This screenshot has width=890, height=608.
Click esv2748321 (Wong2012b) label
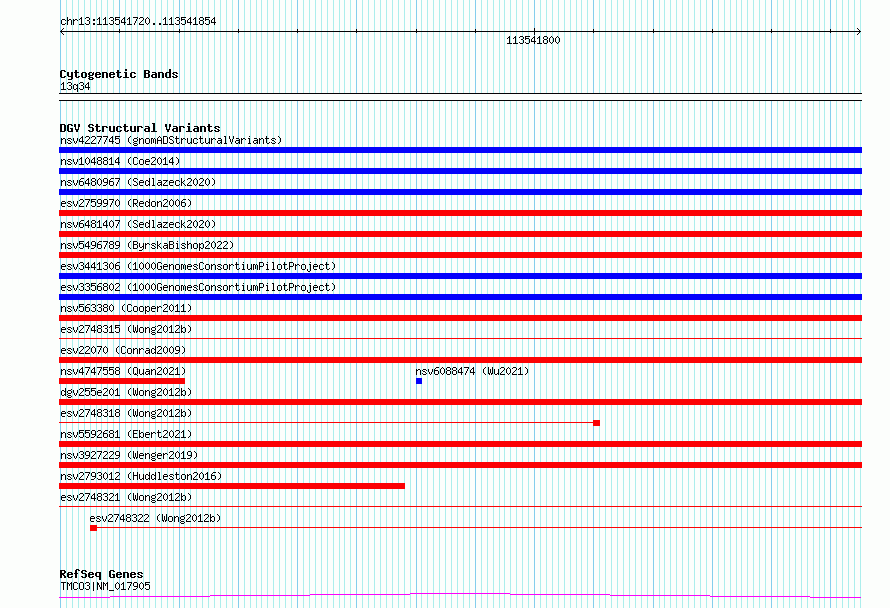coord(126,497)
